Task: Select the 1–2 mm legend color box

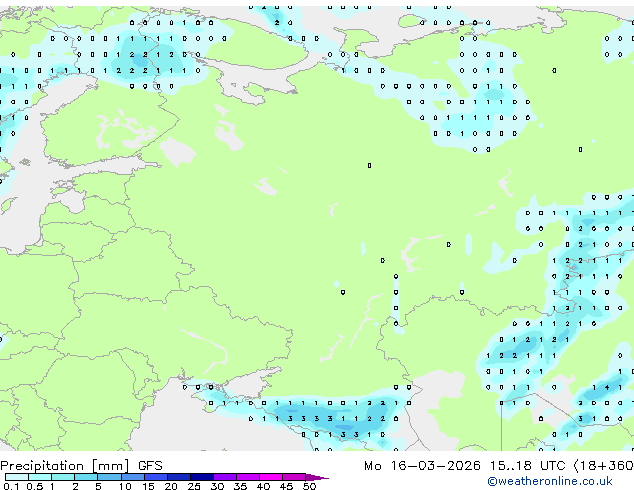Action: pos(63,477)
